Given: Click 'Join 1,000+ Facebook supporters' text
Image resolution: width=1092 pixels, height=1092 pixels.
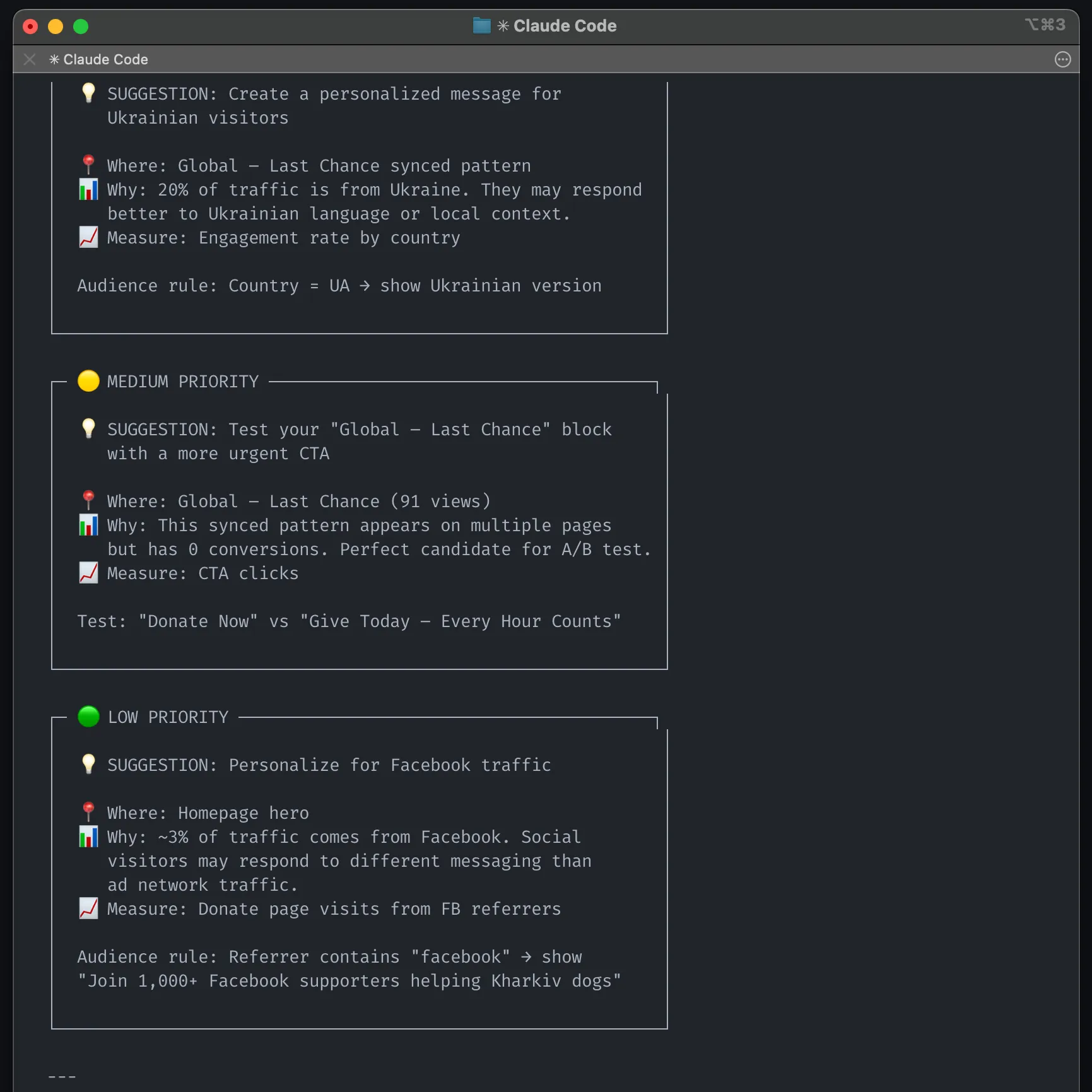Looking at the screenshot, I should 349,981.
